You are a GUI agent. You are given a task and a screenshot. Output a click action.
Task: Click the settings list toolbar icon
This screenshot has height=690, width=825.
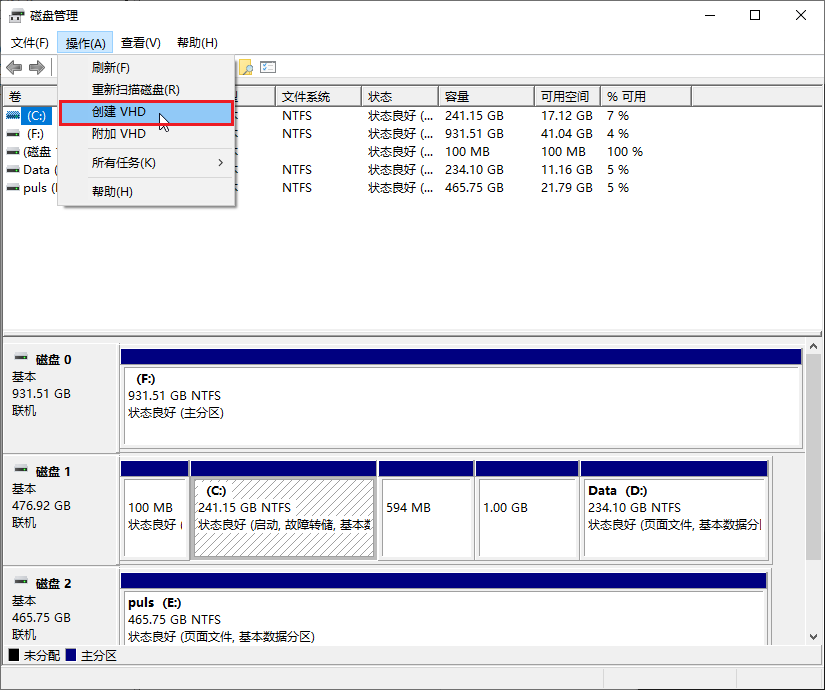[268, 67]
